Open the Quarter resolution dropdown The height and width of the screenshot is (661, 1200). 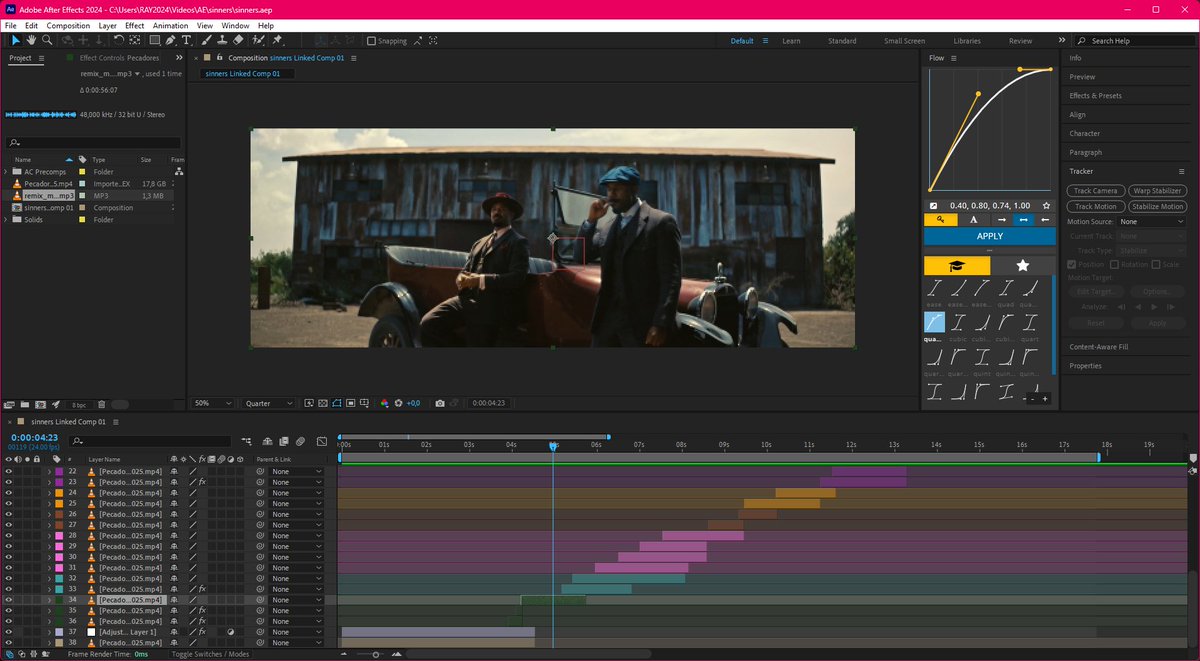[269, 403]
